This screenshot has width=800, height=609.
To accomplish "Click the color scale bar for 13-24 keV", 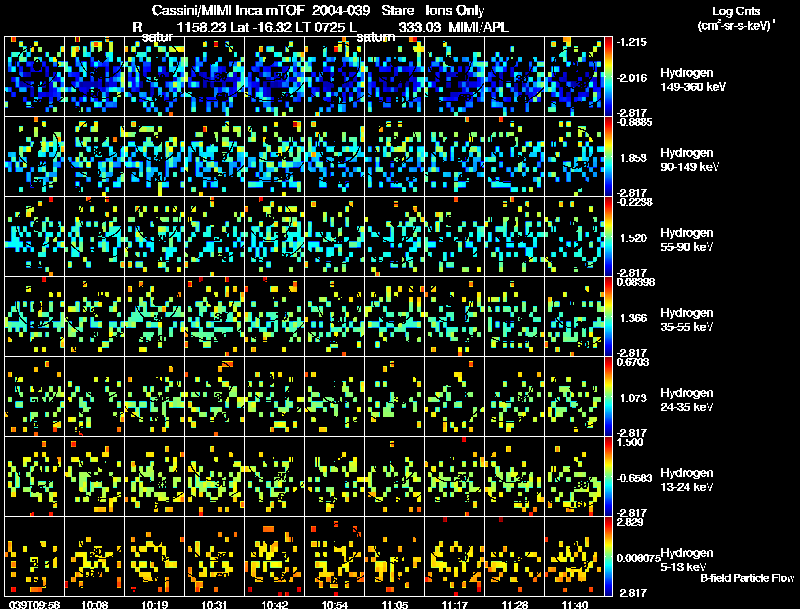I will [608, 477].
